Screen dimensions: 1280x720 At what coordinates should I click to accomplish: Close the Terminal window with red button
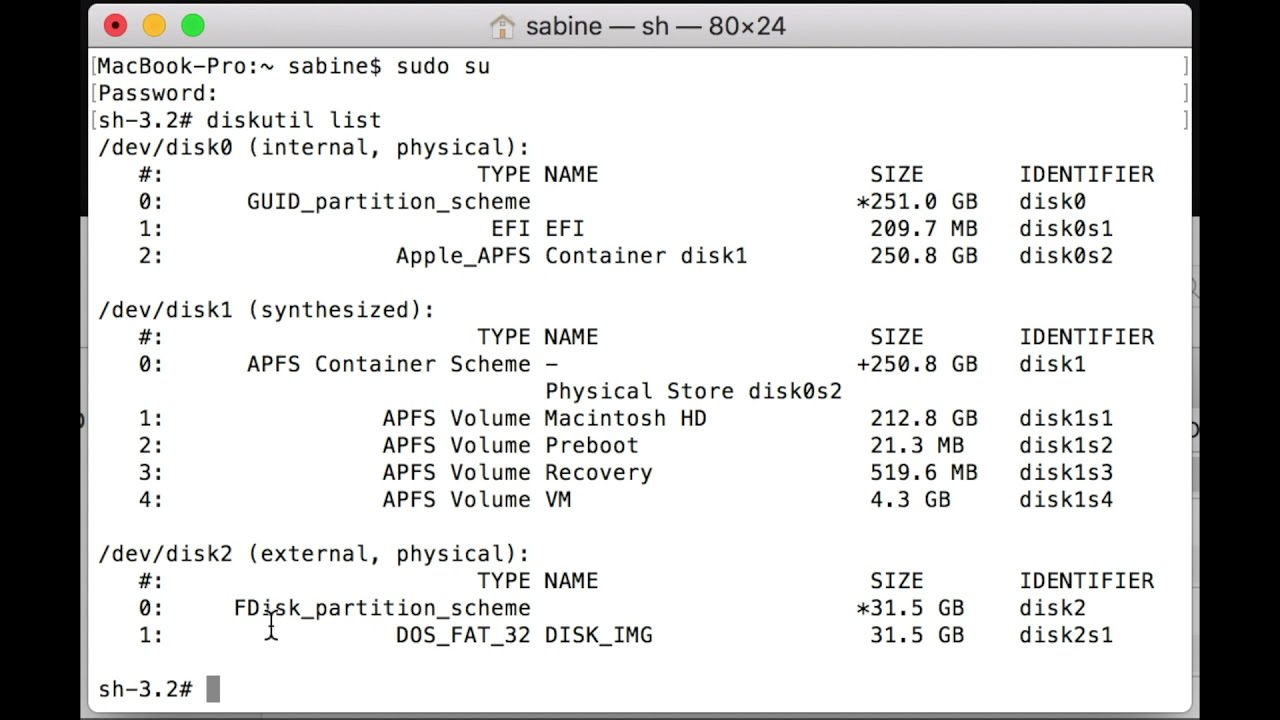[116, 26]
